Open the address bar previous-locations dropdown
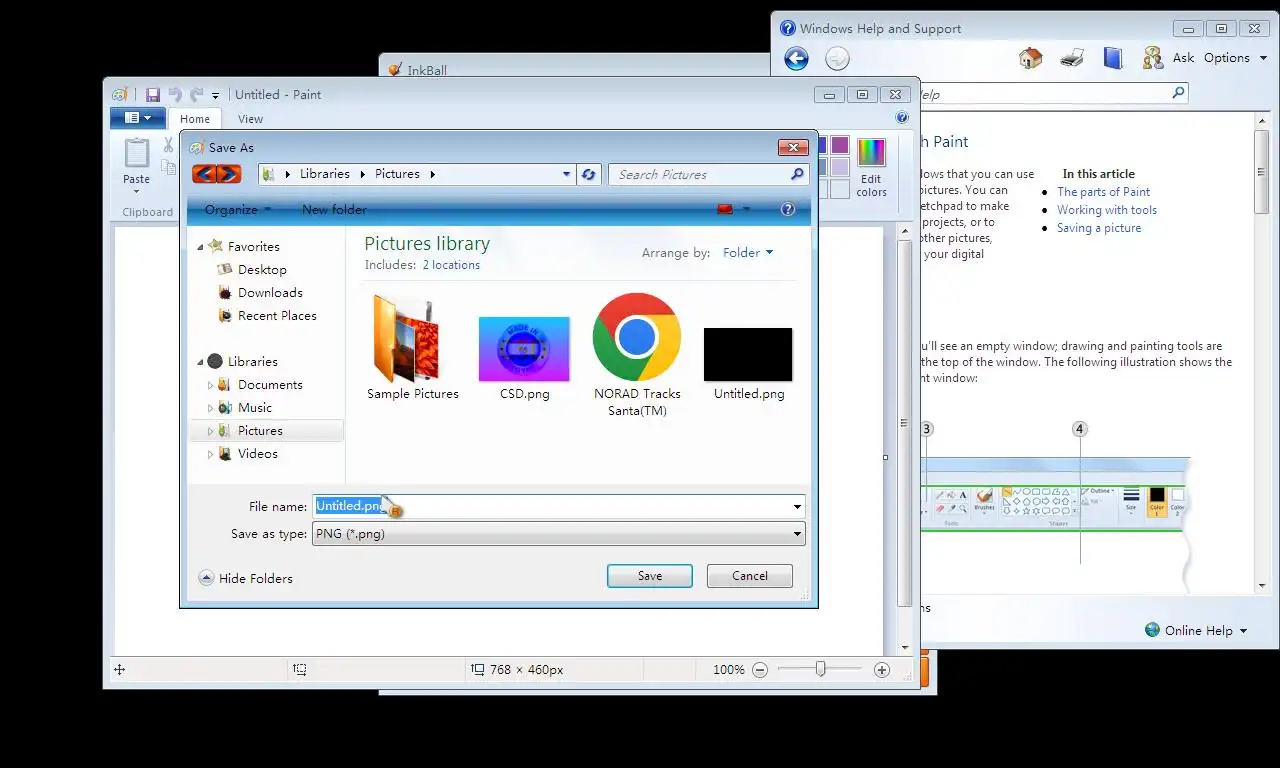This screenshot has width=1280, height=768. coord(566,174)
